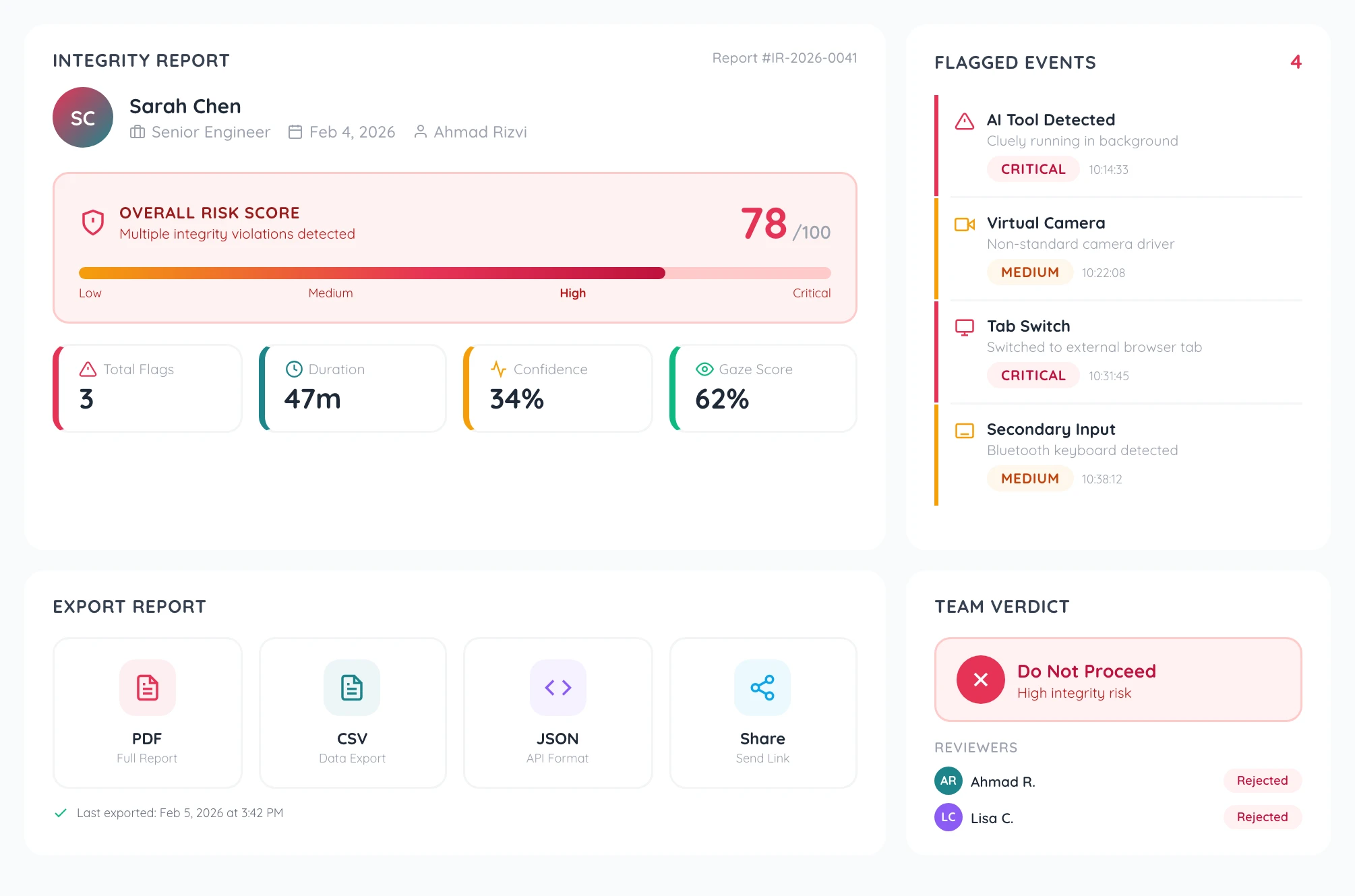
Task: Click the Do Not Proceed X icon
Action: click(x=980, y=680)
